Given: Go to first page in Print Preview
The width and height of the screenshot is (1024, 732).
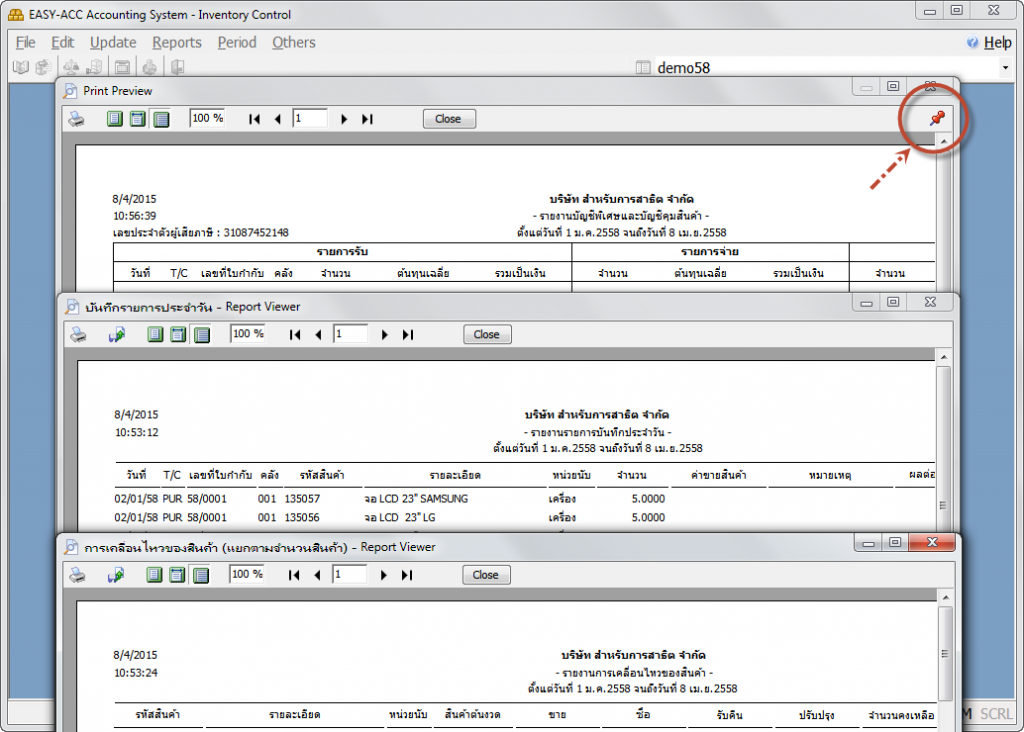Looking at the screenshot, I should [x=254, y=119].
